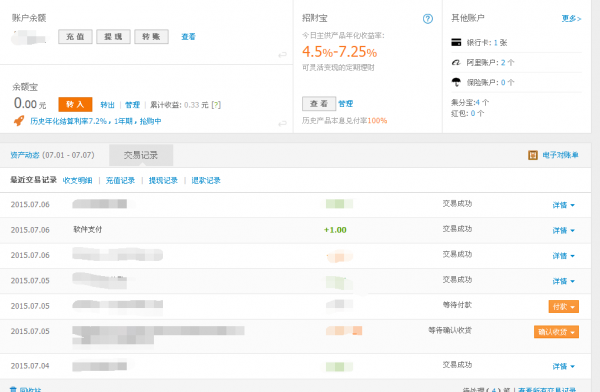
Task: Open the orange 确认收货 dropdown button
Action: click(556, 332)
